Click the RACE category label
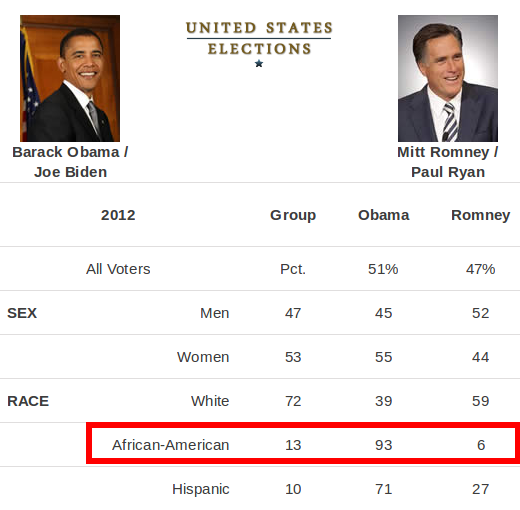Screen dimensions: 520x510 click(28, 401)
